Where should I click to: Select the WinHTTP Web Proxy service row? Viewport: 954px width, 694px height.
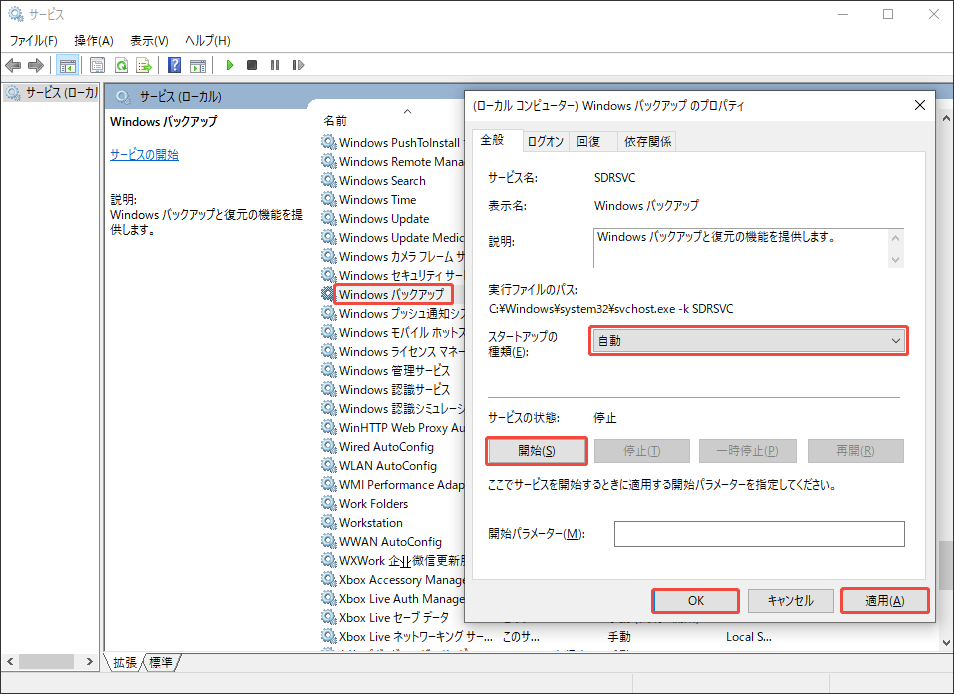click(x=393, y=427)
